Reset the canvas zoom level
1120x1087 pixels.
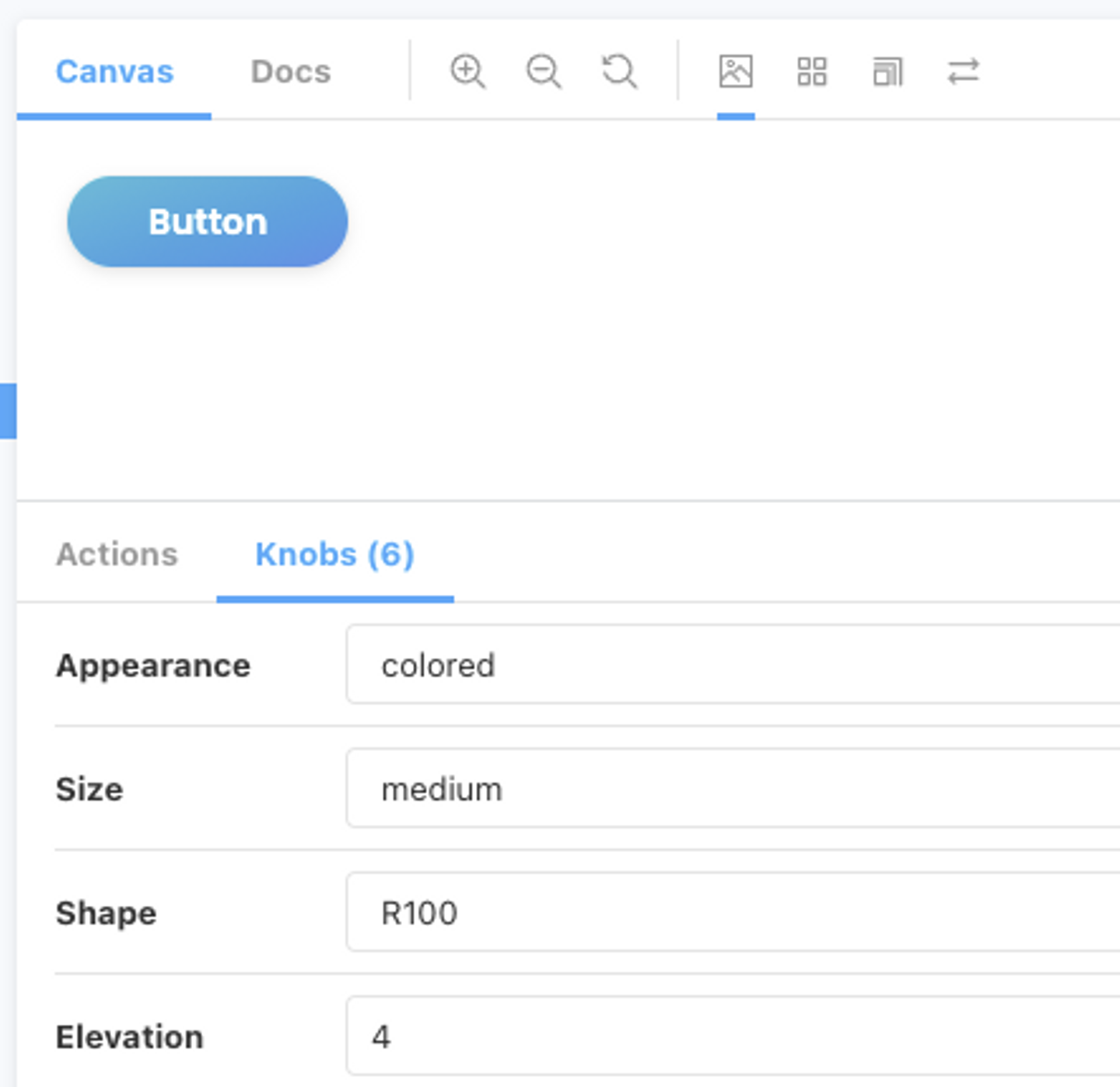pyautogui.click(x=619, y=72)
